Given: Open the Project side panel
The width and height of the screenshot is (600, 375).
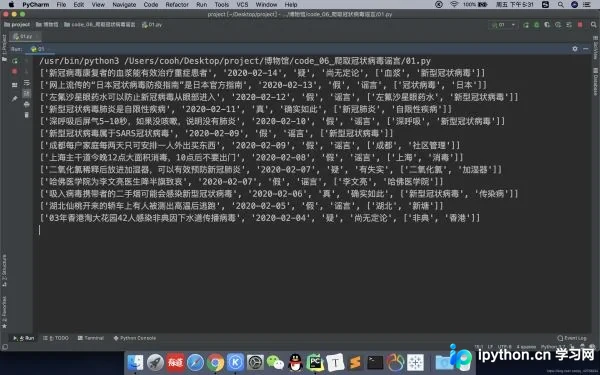Looking at the screenshot, I should pos(4,48).
